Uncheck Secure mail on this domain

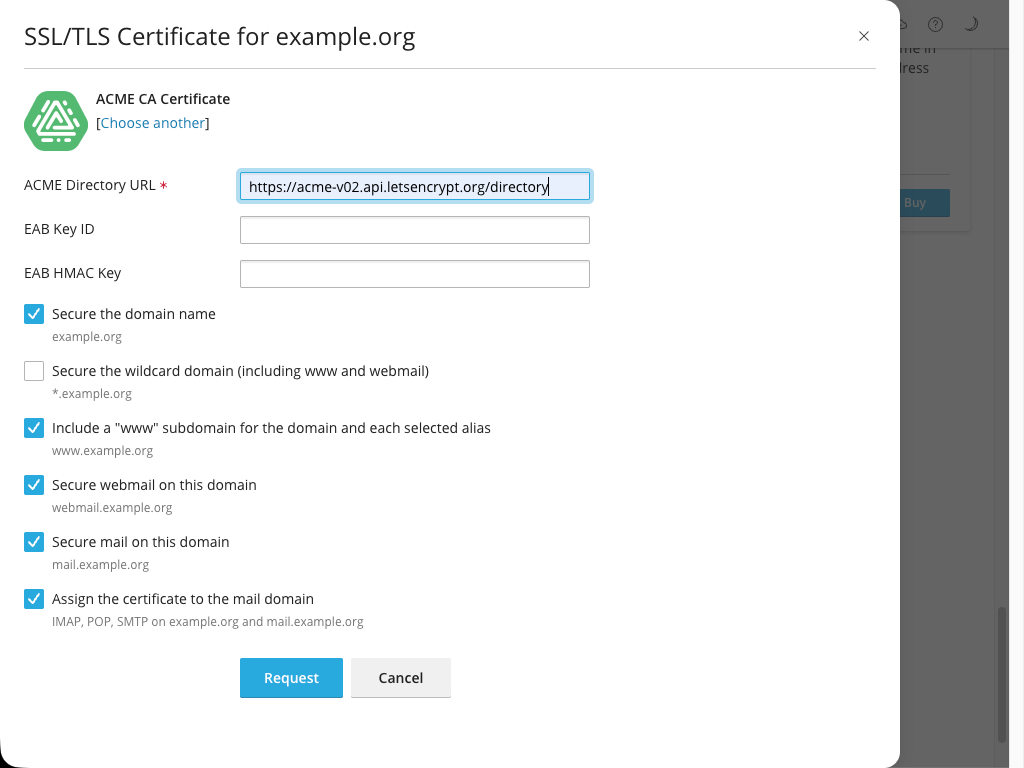coord(34,542)
